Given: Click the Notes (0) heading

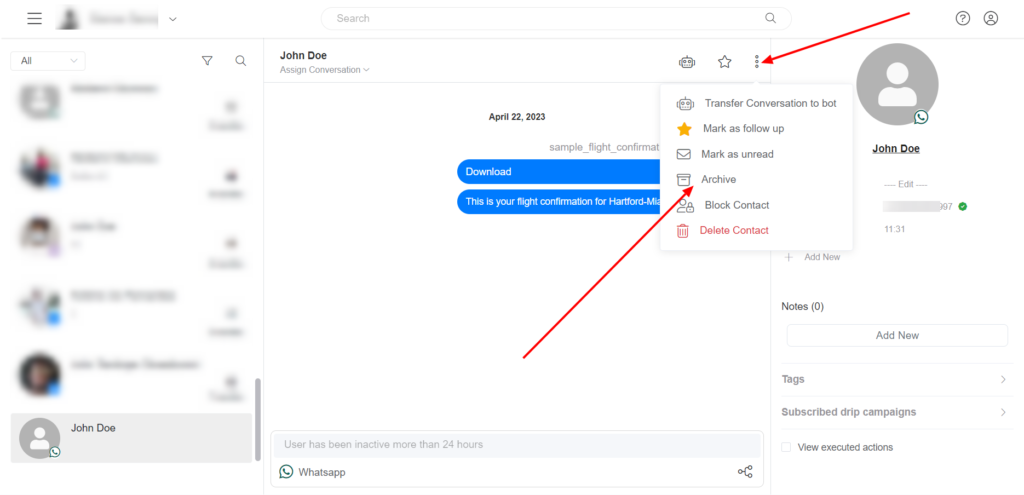Looking at the screenshot, I should pyautogui.click(x=802, y=306).
